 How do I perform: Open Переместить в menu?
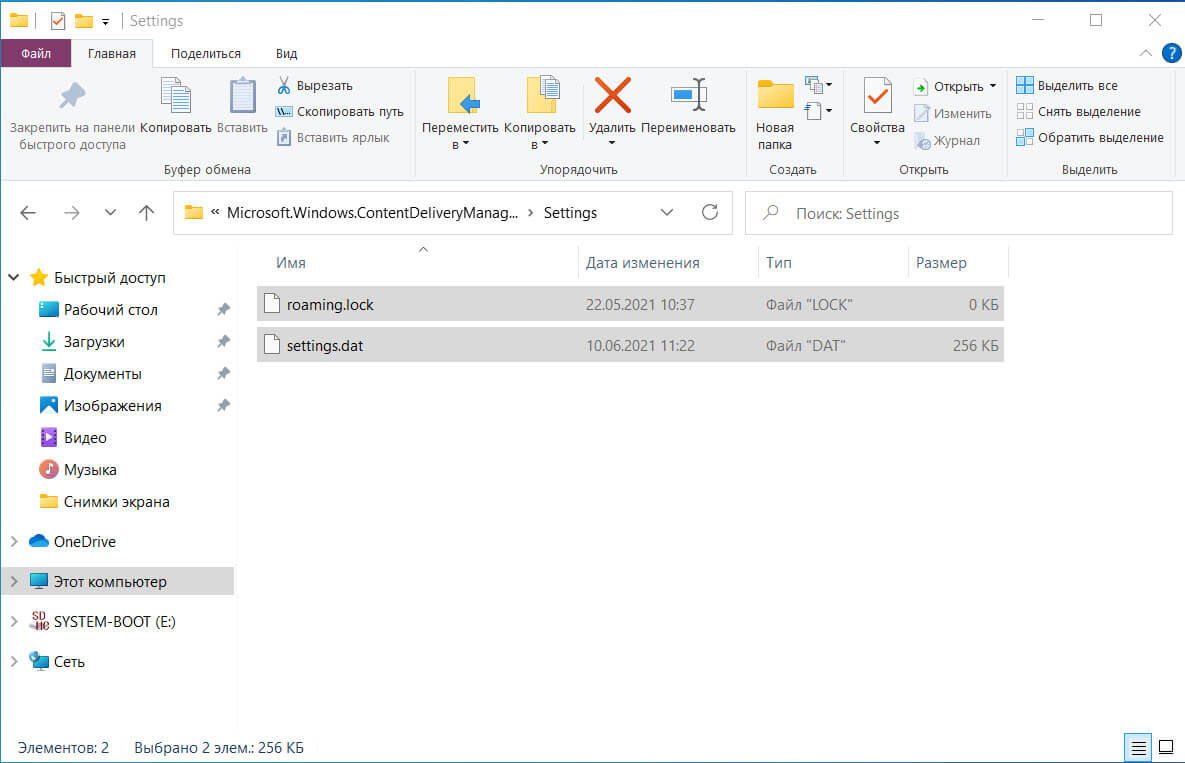tap(459, 113)
